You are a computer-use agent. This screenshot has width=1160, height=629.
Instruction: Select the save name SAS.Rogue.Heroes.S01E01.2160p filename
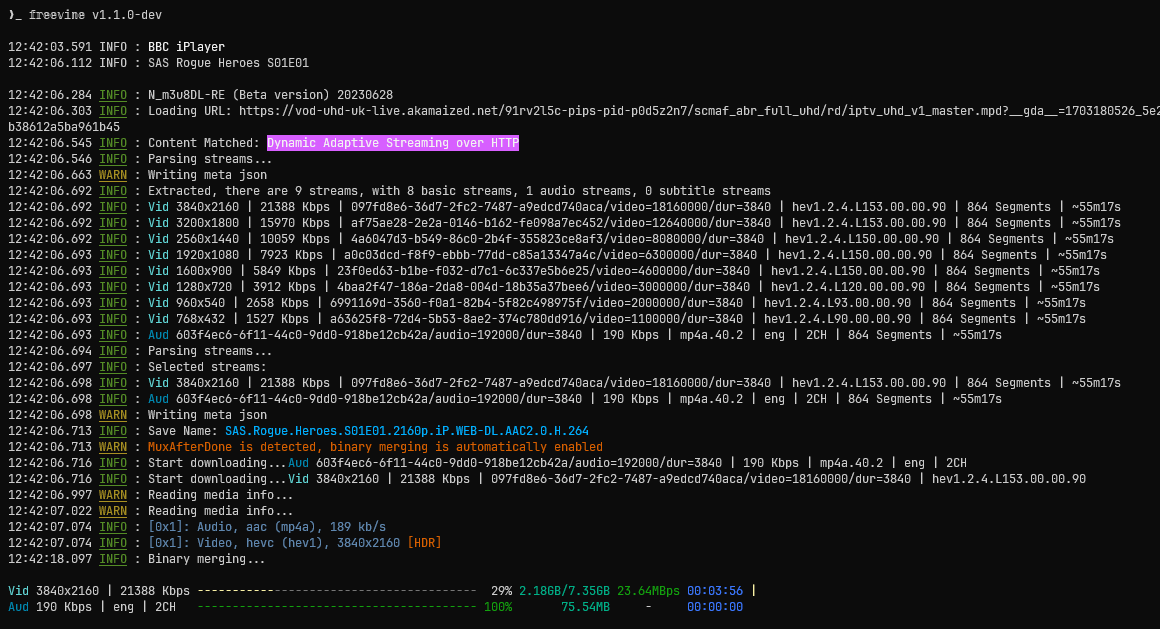point(406,431)
